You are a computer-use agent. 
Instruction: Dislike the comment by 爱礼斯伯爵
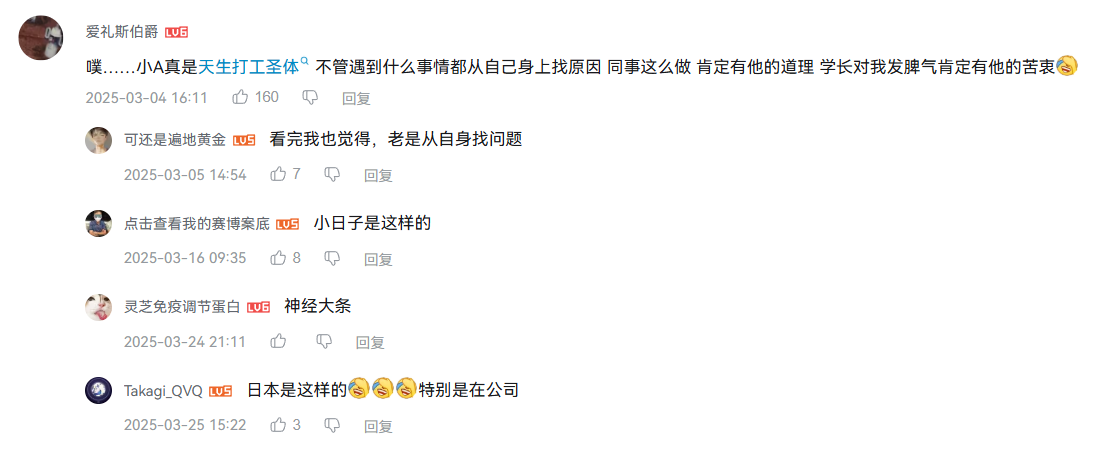click(x=310, y=97)
